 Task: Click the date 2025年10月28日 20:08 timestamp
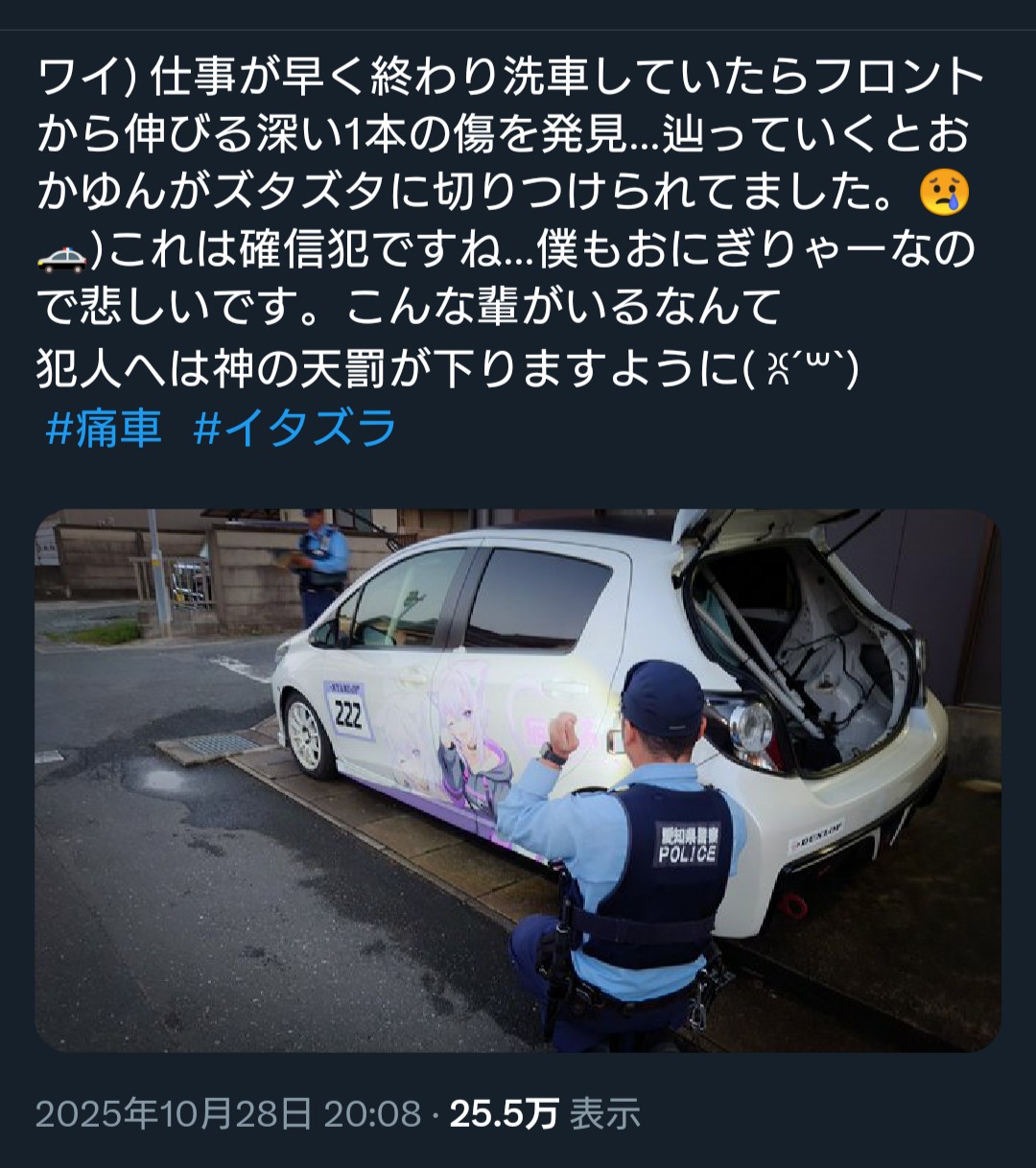(x=228, y=1113)
